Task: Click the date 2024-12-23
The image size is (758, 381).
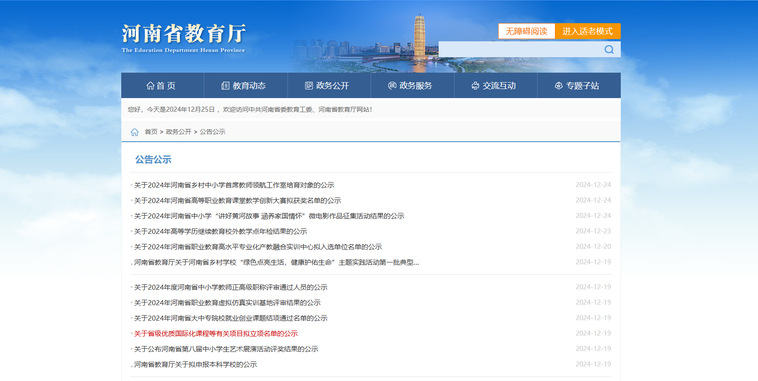Action: [593, 231]
